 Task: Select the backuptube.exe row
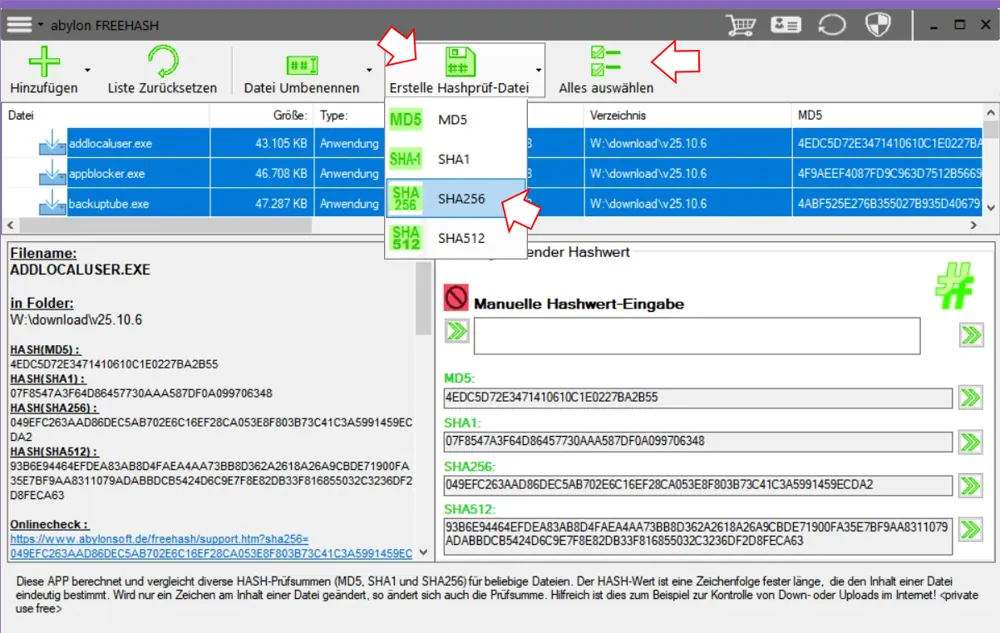point(492,203)
